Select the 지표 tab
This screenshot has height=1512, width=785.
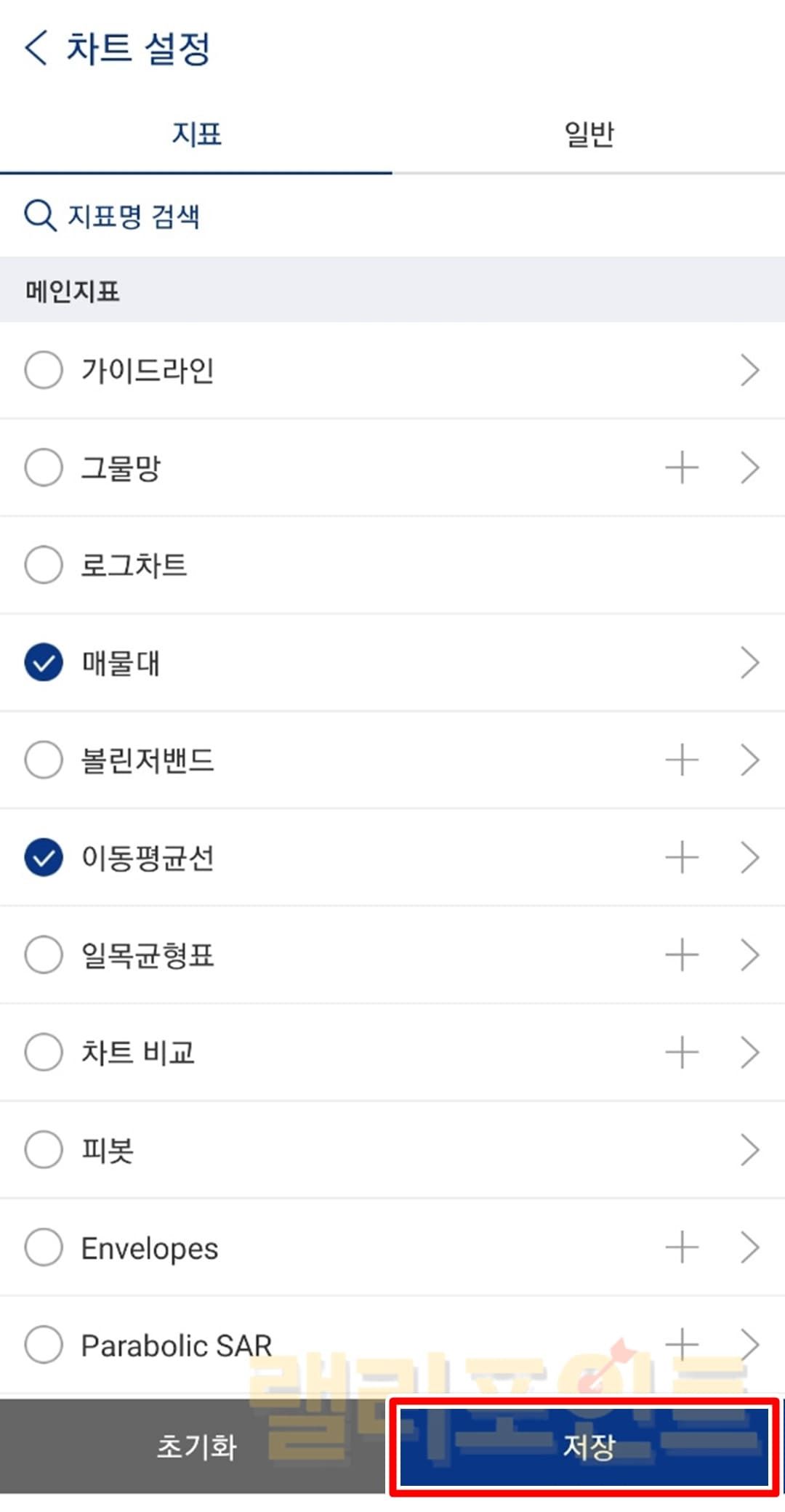tap(196, 134)
